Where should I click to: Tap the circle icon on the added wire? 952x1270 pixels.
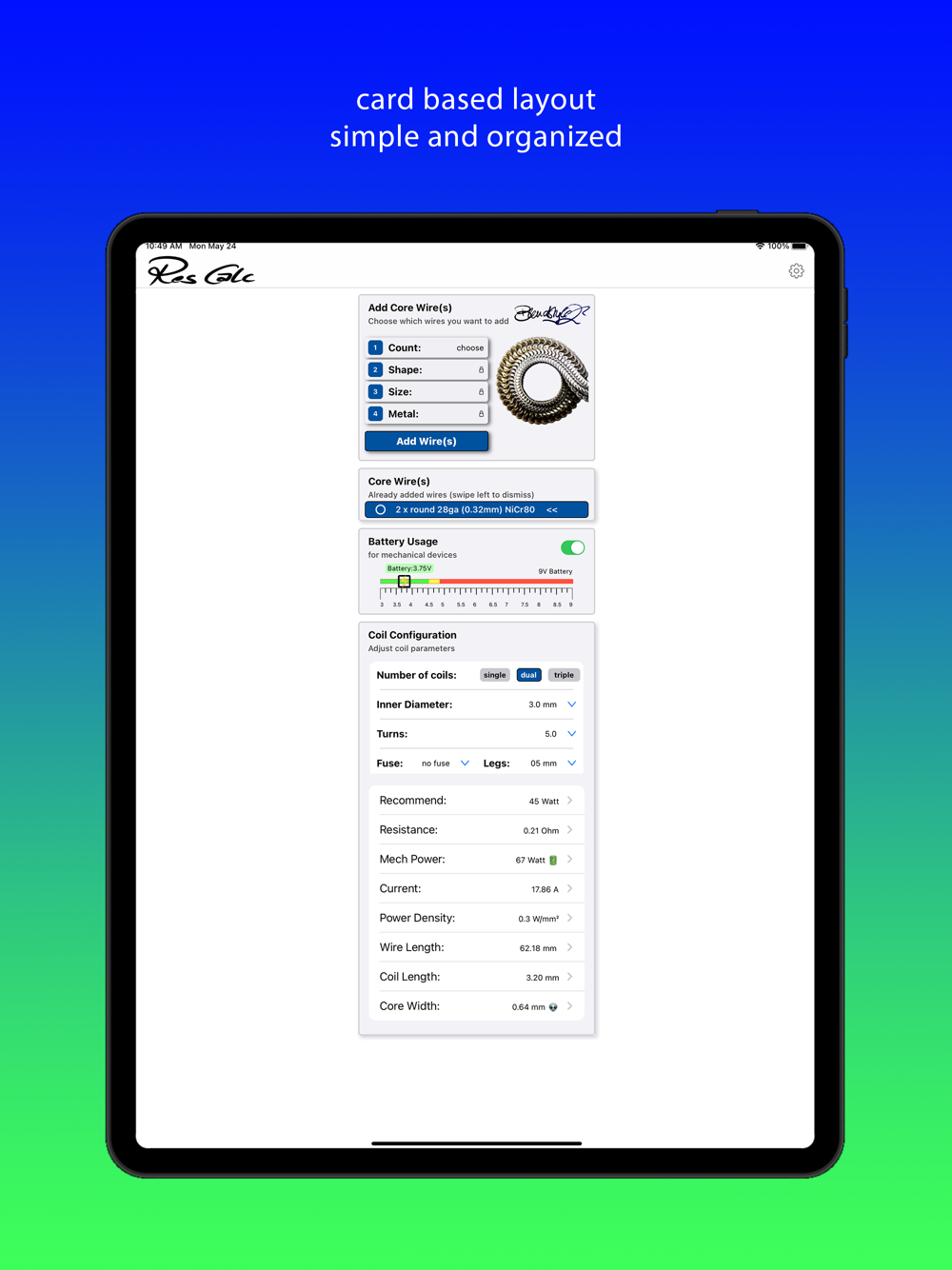coord(381,509)
